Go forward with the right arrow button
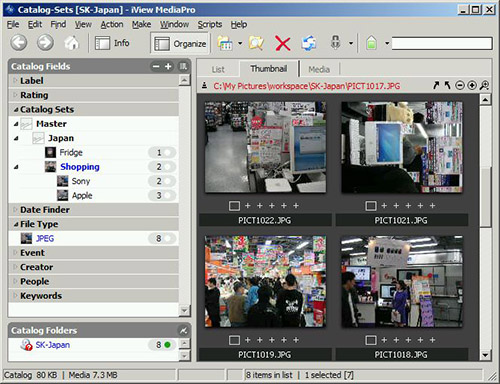Image resolution: width=500 pixels, height=384 pixels. [45, 43]
